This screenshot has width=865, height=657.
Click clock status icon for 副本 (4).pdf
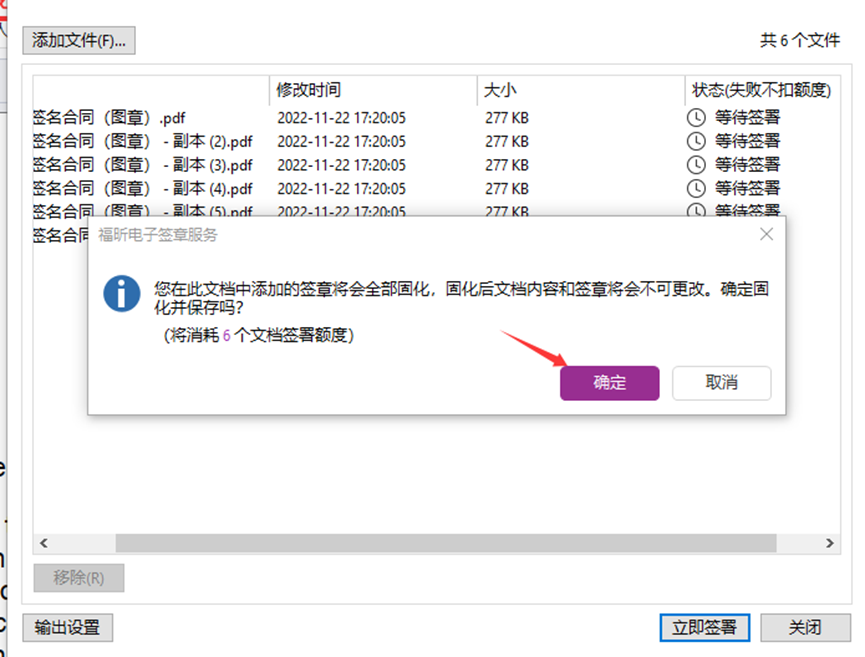696,188
